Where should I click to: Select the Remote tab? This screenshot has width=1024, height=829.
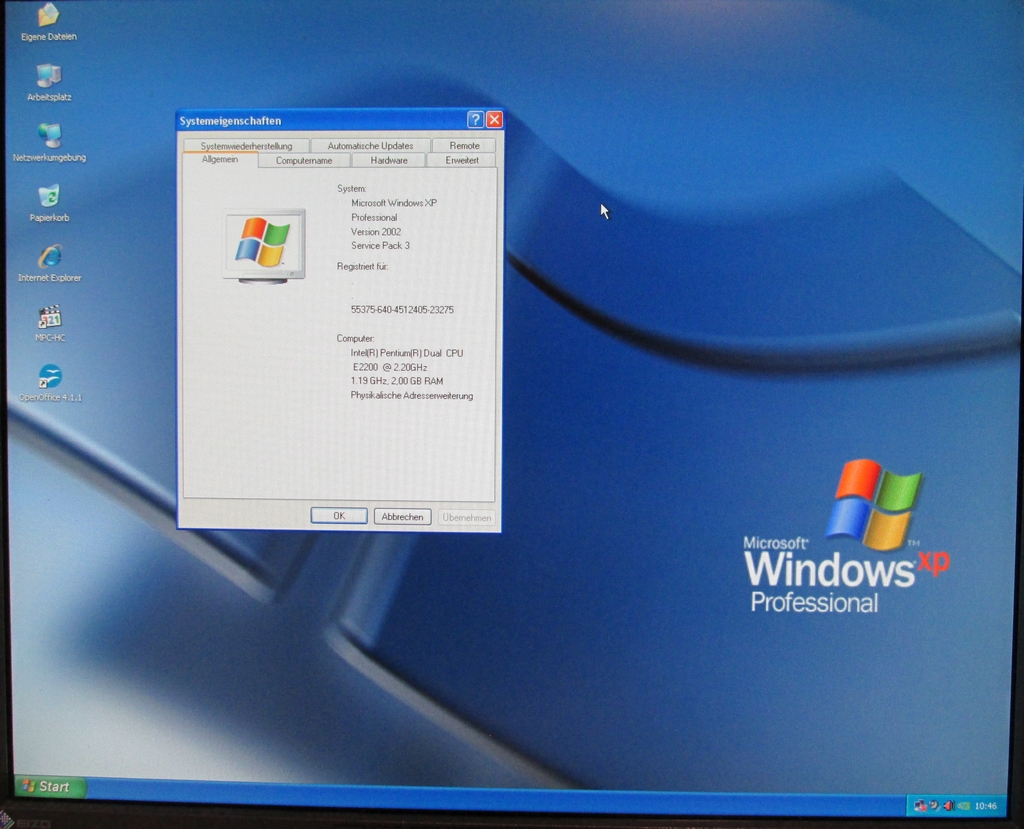click(464, 146)
